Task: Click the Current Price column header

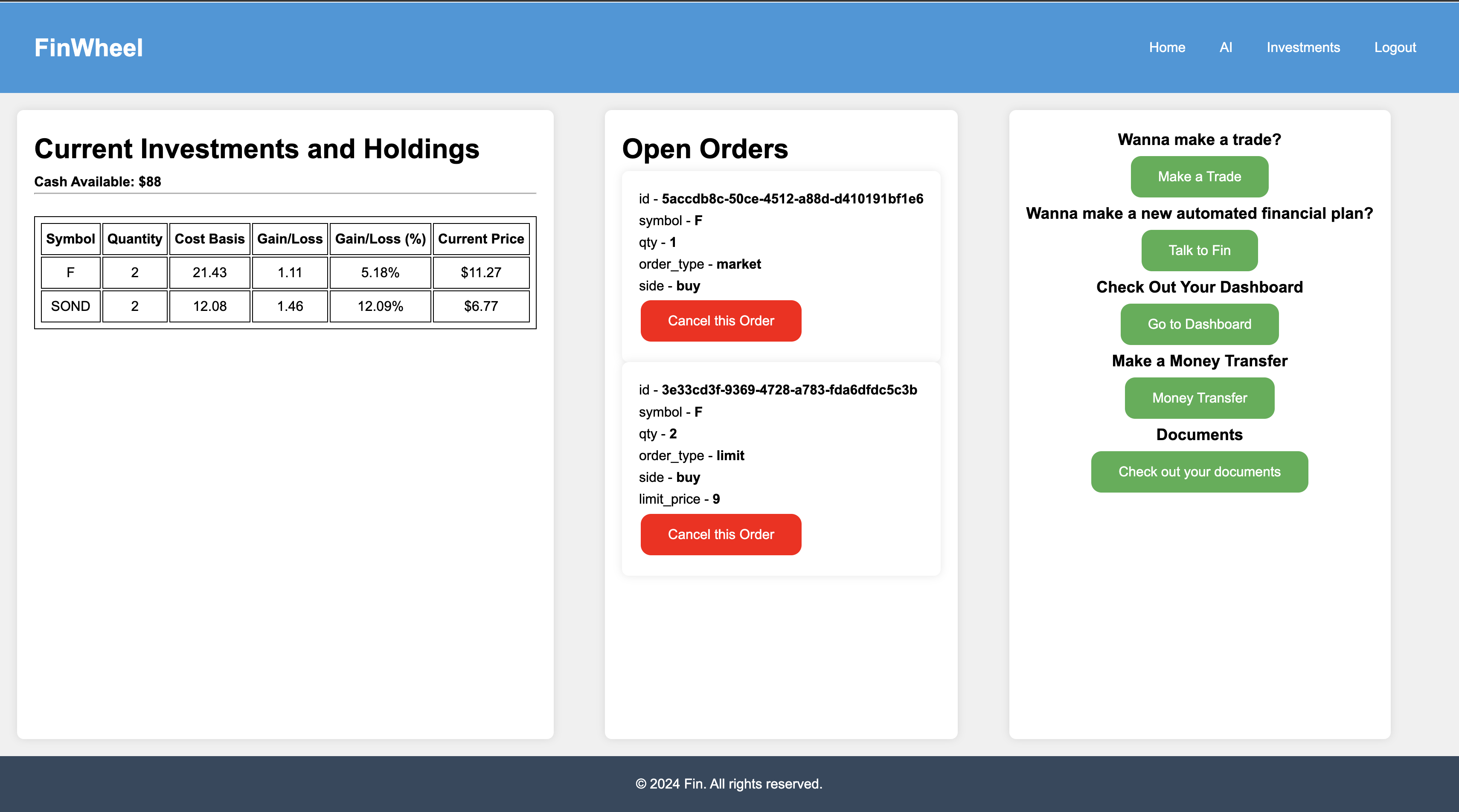Action: click(x=480, y=239)
